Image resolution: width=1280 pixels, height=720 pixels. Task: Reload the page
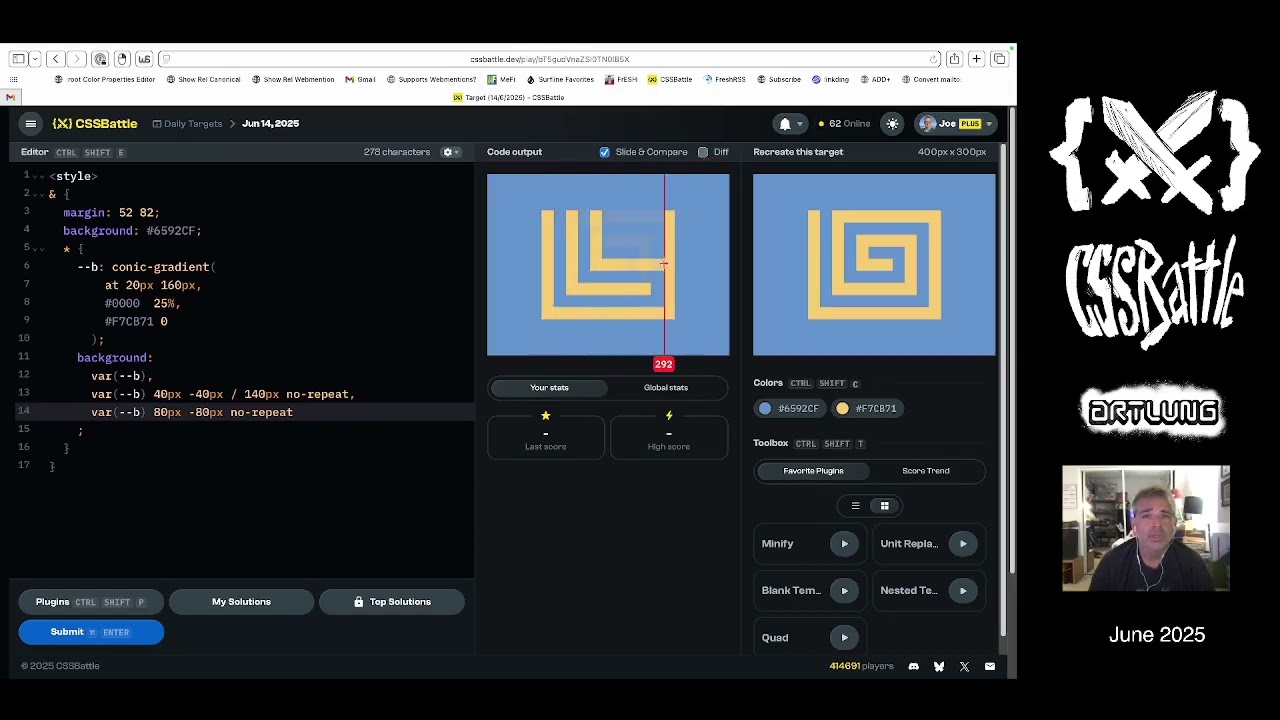tap(933, 59)
